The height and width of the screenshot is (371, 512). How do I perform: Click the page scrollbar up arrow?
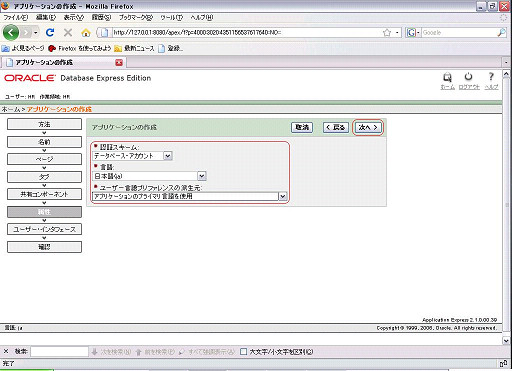tap(506, 74)
